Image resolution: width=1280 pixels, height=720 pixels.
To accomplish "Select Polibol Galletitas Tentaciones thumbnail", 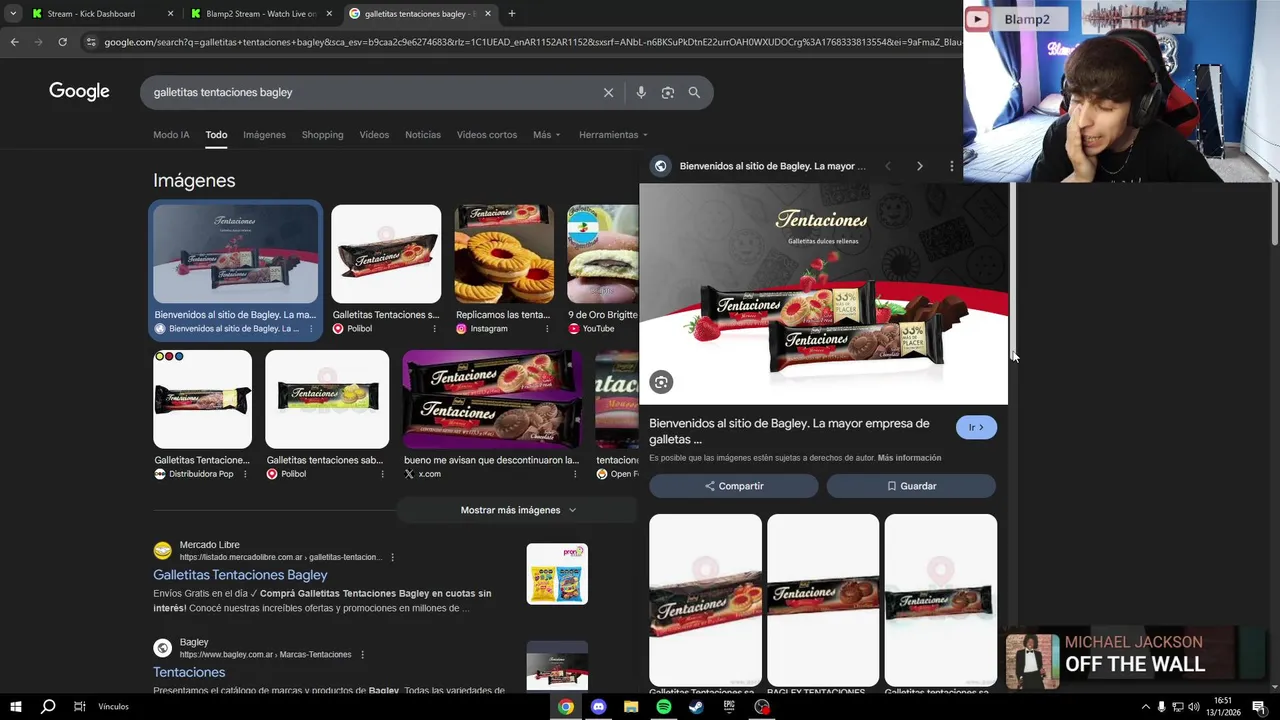I will pos(386,254).
